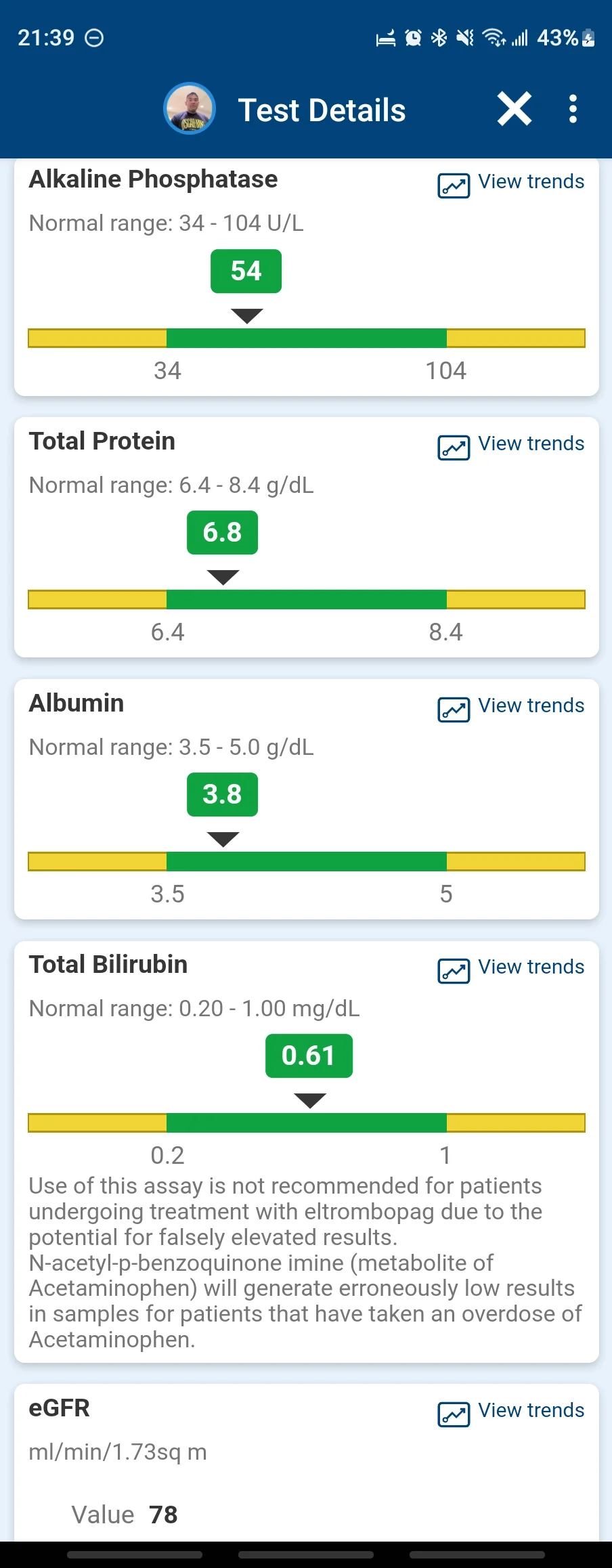612x1568 pixels.
Task: Tap the Total Bilirubin range bar
Action: point(307,1123)
